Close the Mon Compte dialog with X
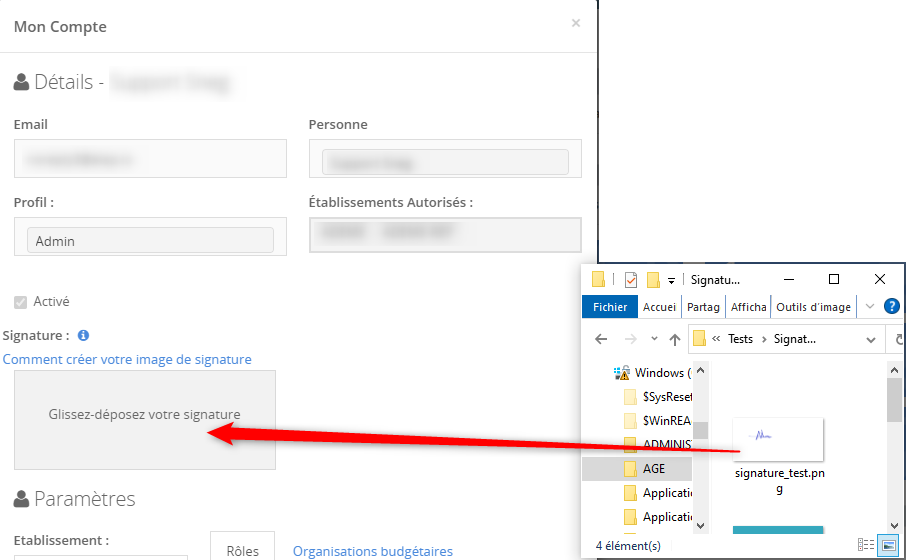Viewport: 906px width, 560px height. pos(575,23)
